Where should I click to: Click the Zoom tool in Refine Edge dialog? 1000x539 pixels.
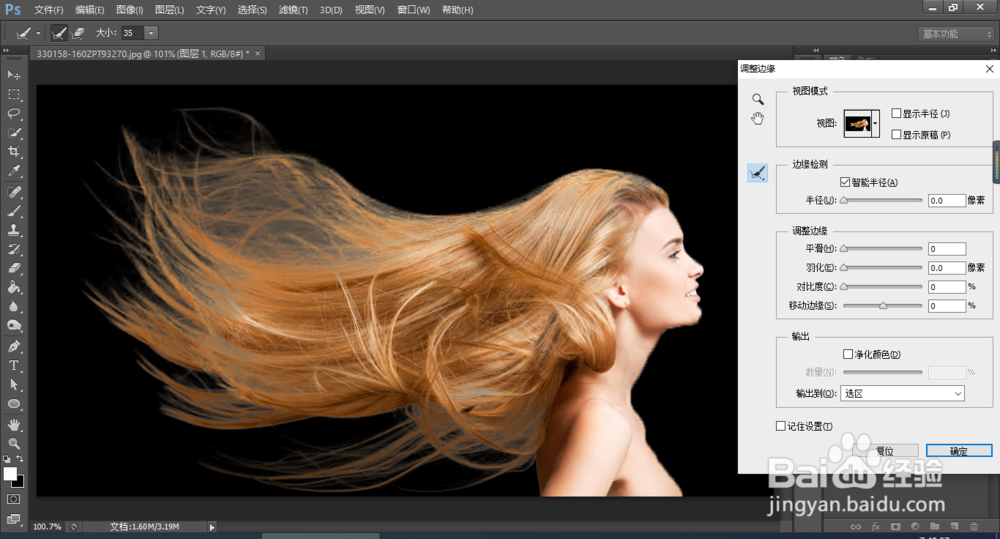[758, 99]
